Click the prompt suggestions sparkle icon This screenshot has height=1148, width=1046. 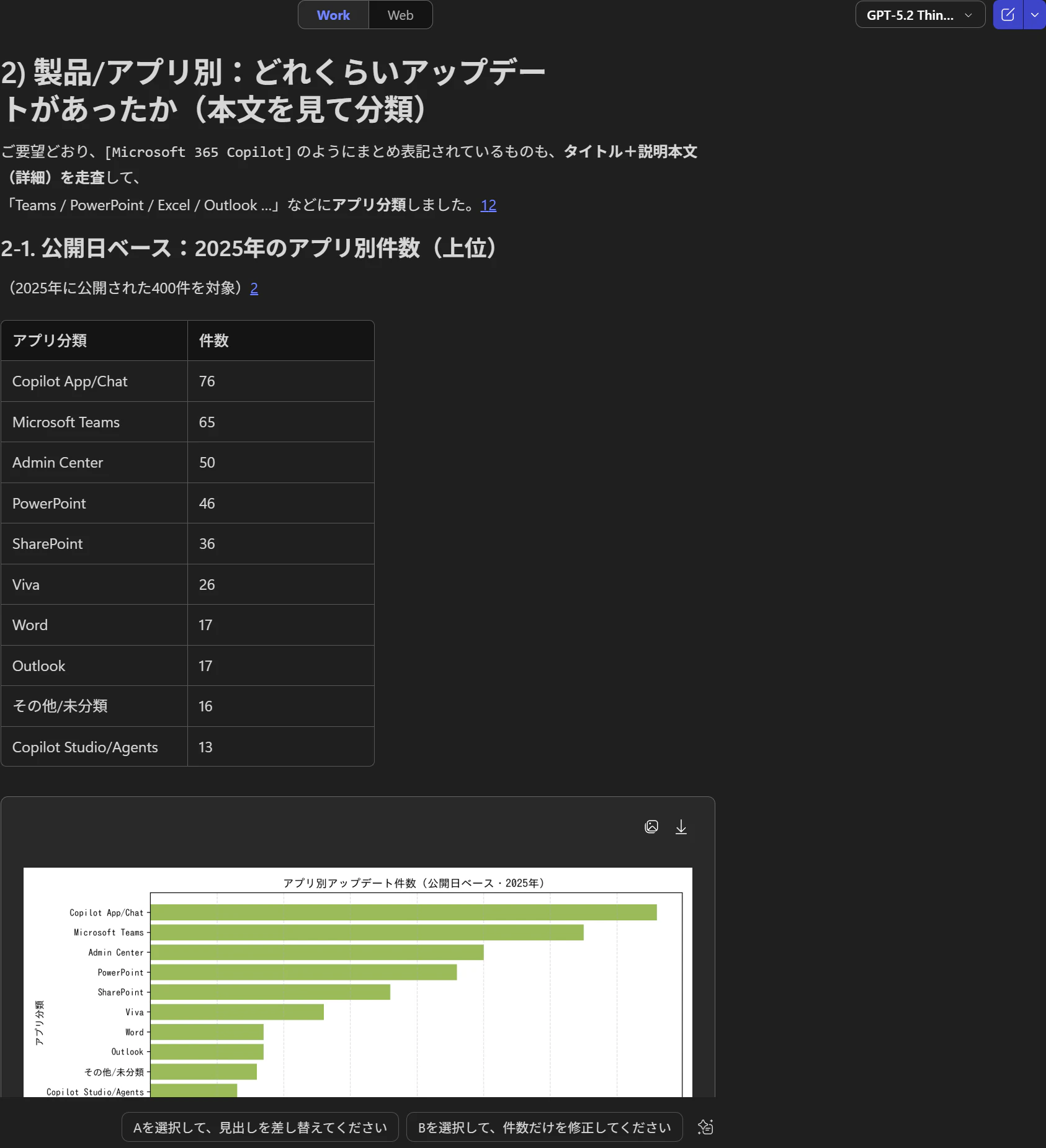tap(705, 1127)
